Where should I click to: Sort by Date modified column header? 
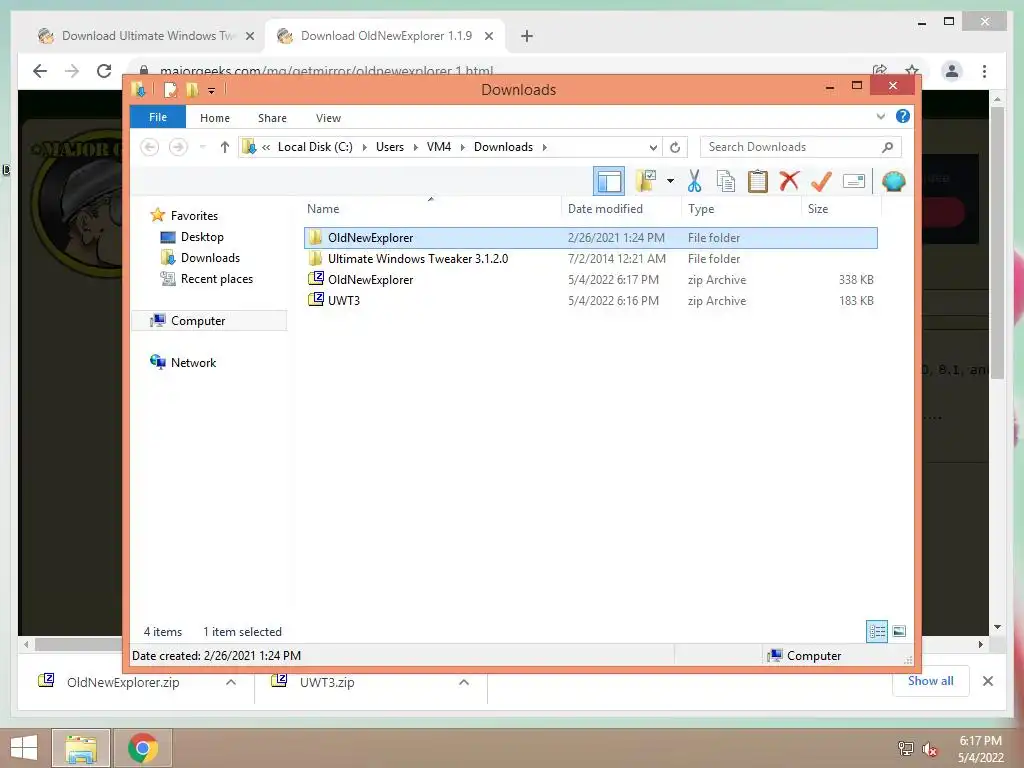620,209
